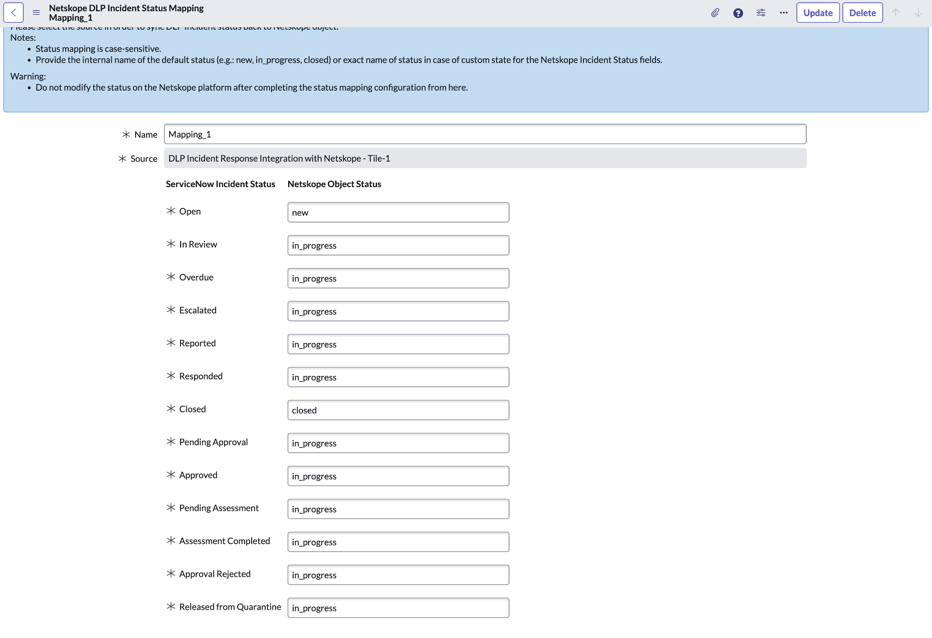Viewport: 932px width, 638px height.
Task: Click the Assessment Completed label
Action: [225, 541]
